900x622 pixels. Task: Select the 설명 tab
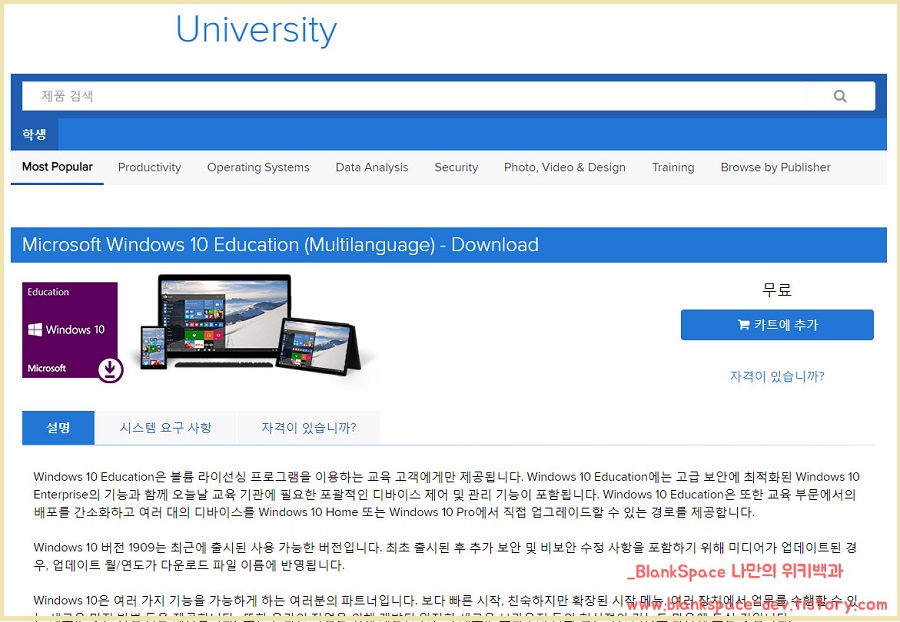point(58,427)
